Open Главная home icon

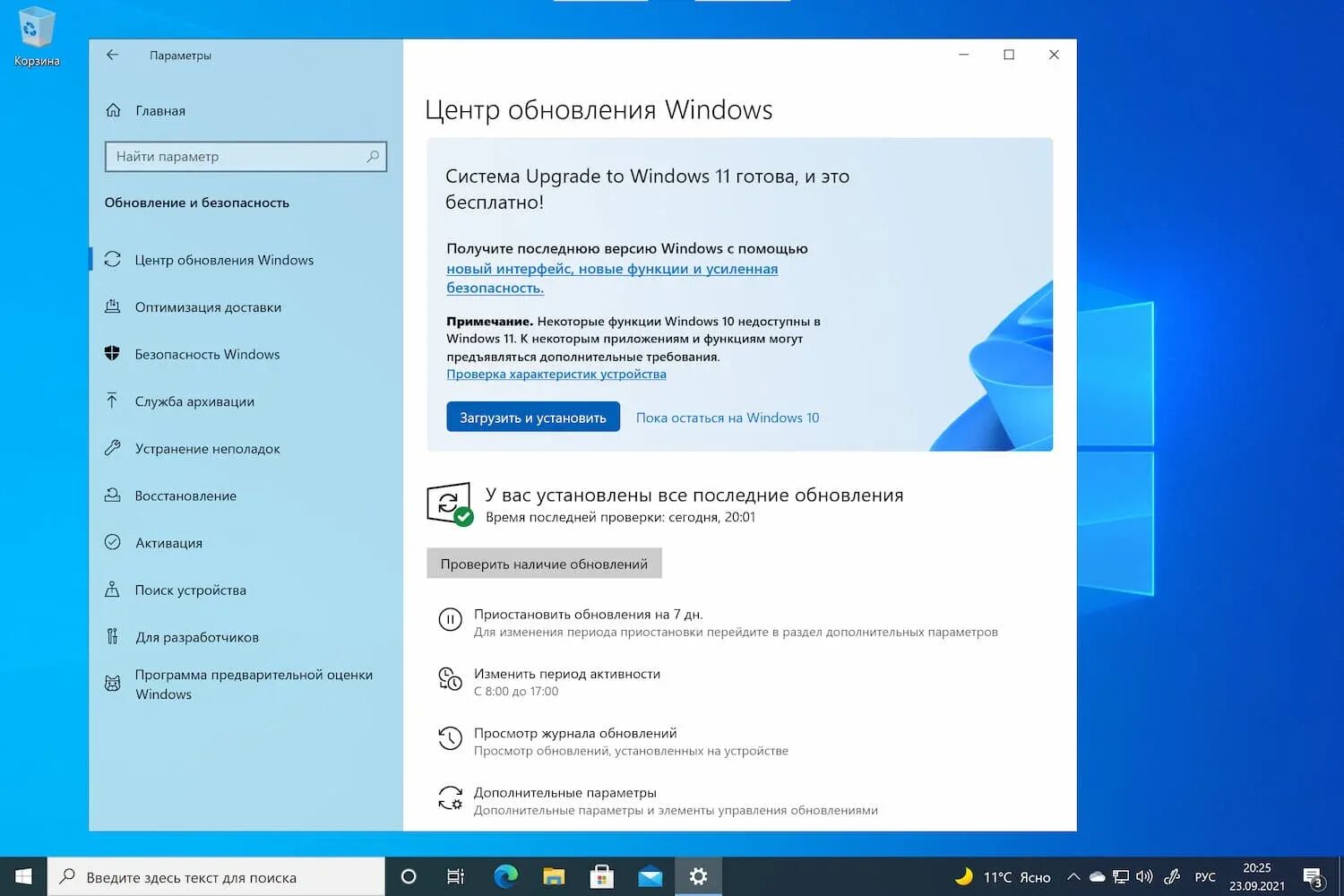point(113,110)
